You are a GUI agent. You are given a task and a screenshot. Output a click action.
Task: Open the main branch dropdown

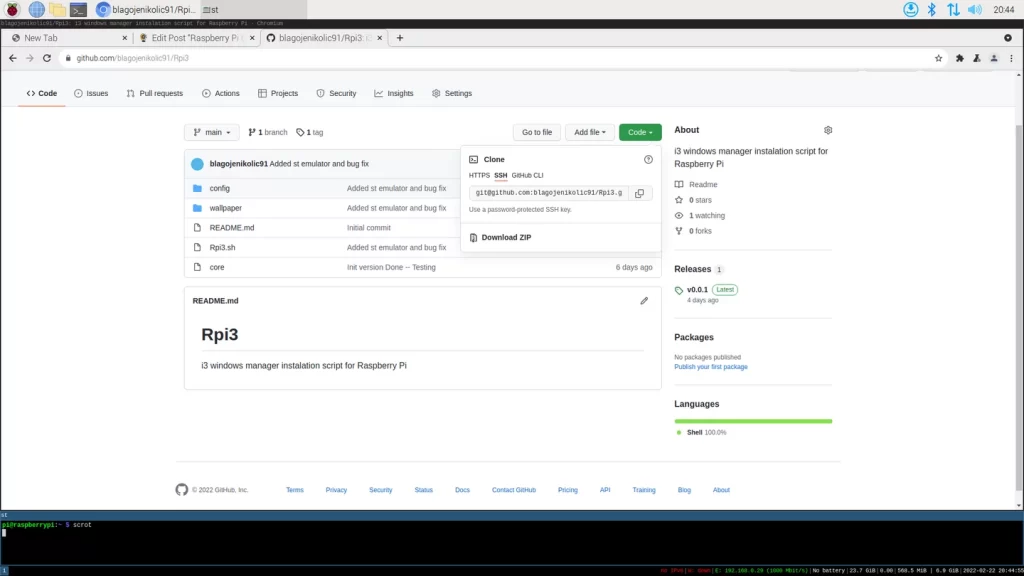click(x=212, y=132)
